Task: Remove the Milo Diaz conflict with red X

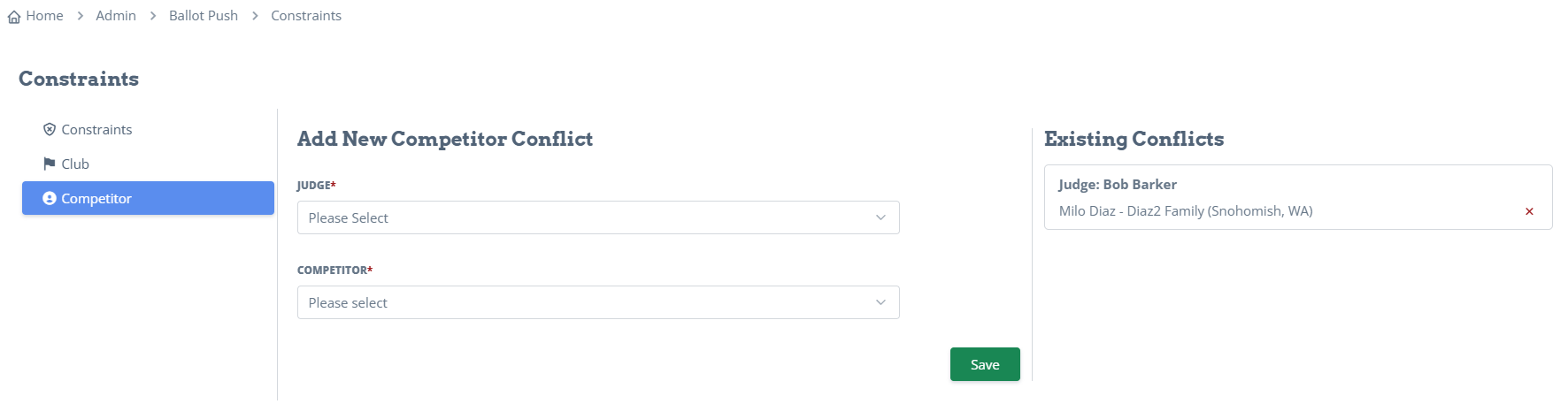Action: [1529, 211]
